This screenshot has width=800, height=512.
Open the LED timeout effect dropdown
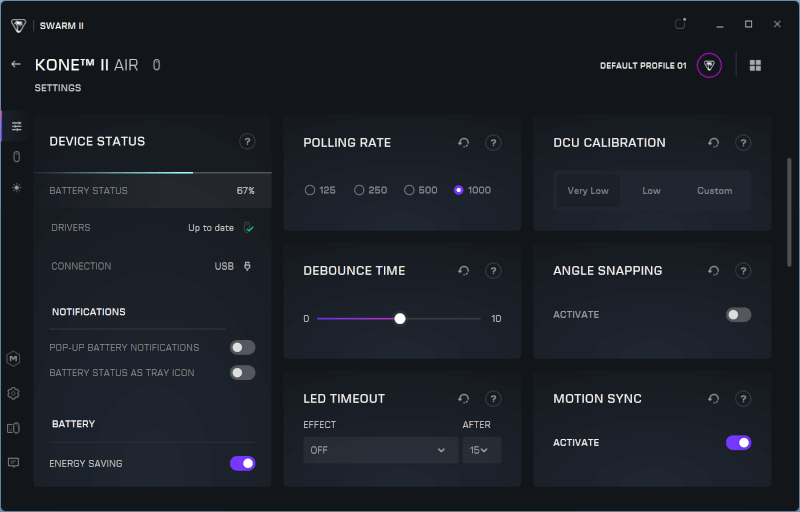(x=381, y=450)
